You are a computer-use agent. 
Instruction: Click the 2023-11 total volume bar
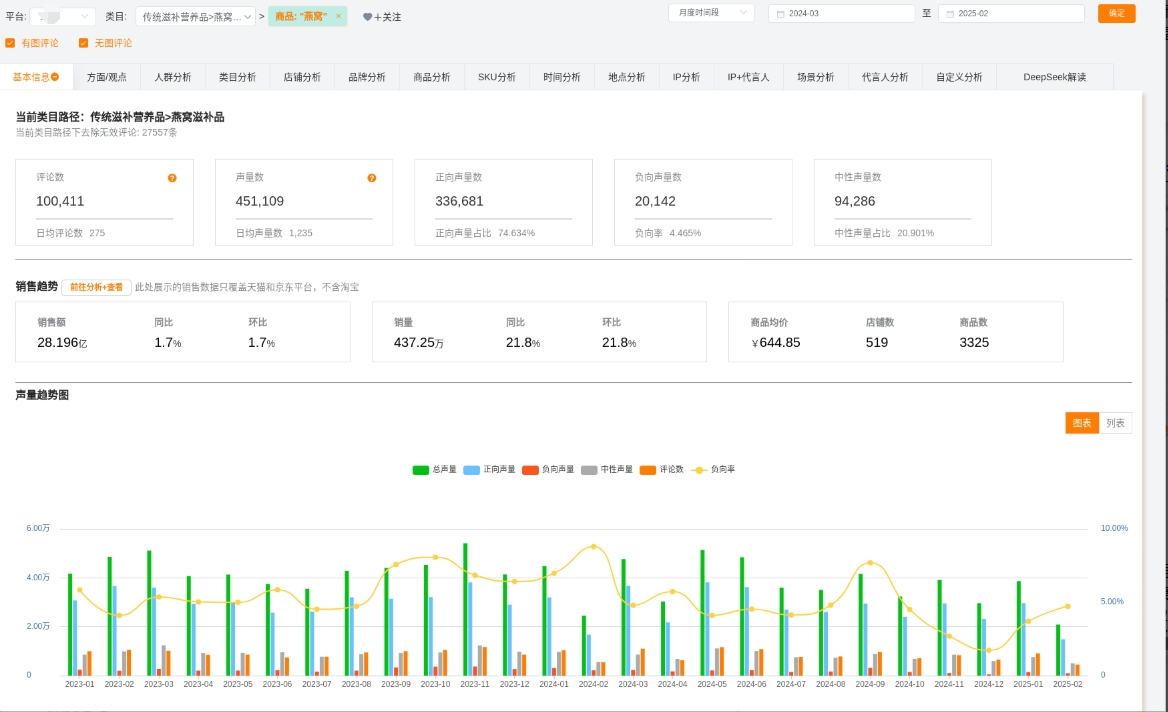pyautogui.click(x=466, y=609)
